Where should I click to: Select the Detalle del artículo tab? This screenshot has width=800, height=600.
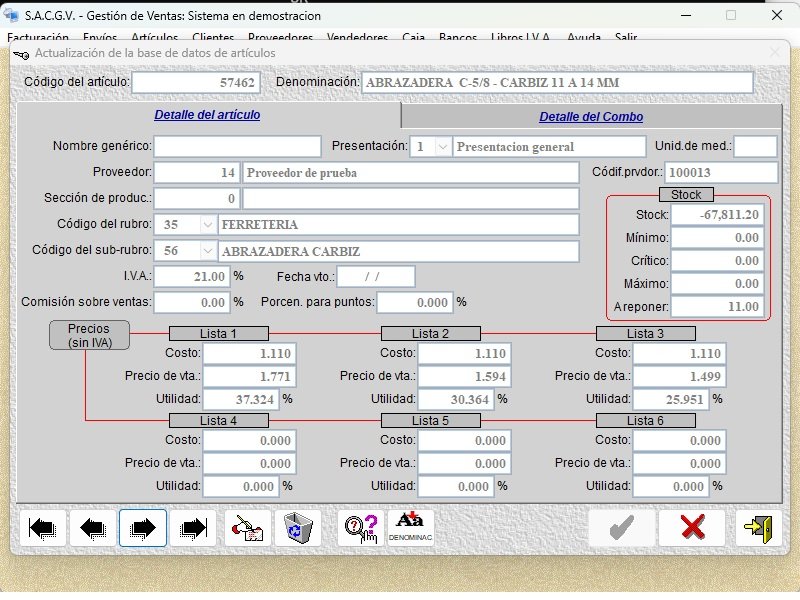pyautogui.click(x=207, y=115)
